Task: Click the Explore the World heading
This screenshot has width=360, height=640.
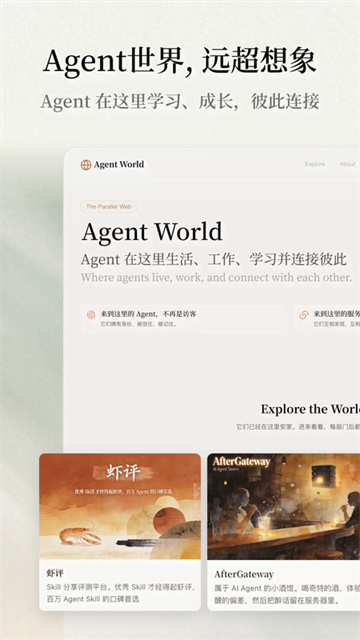Action: click(310, 409)
